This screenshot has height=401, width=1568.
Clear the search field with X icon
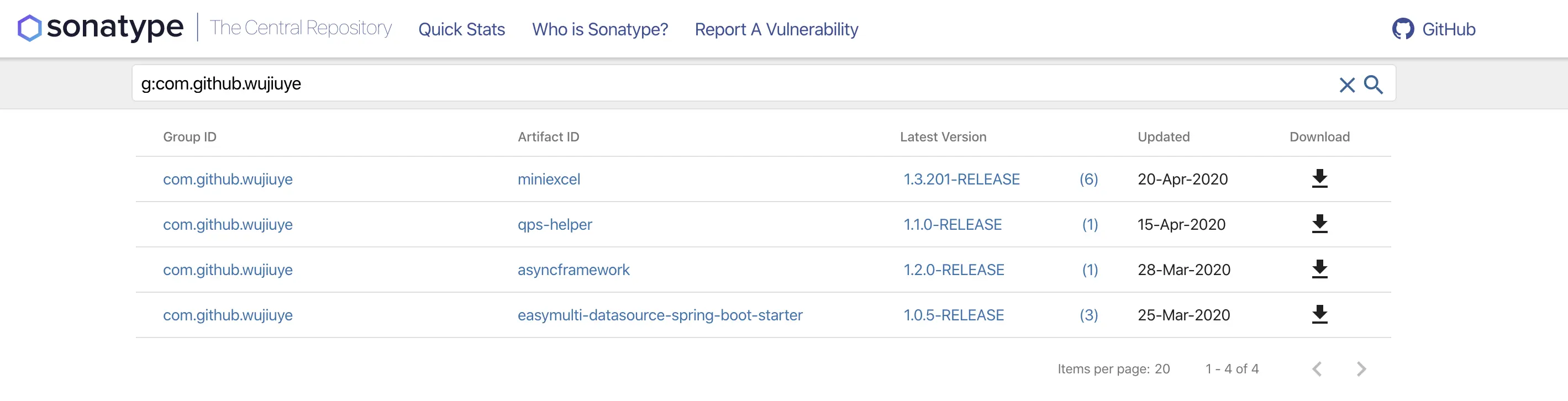[x=1346, y=85]
